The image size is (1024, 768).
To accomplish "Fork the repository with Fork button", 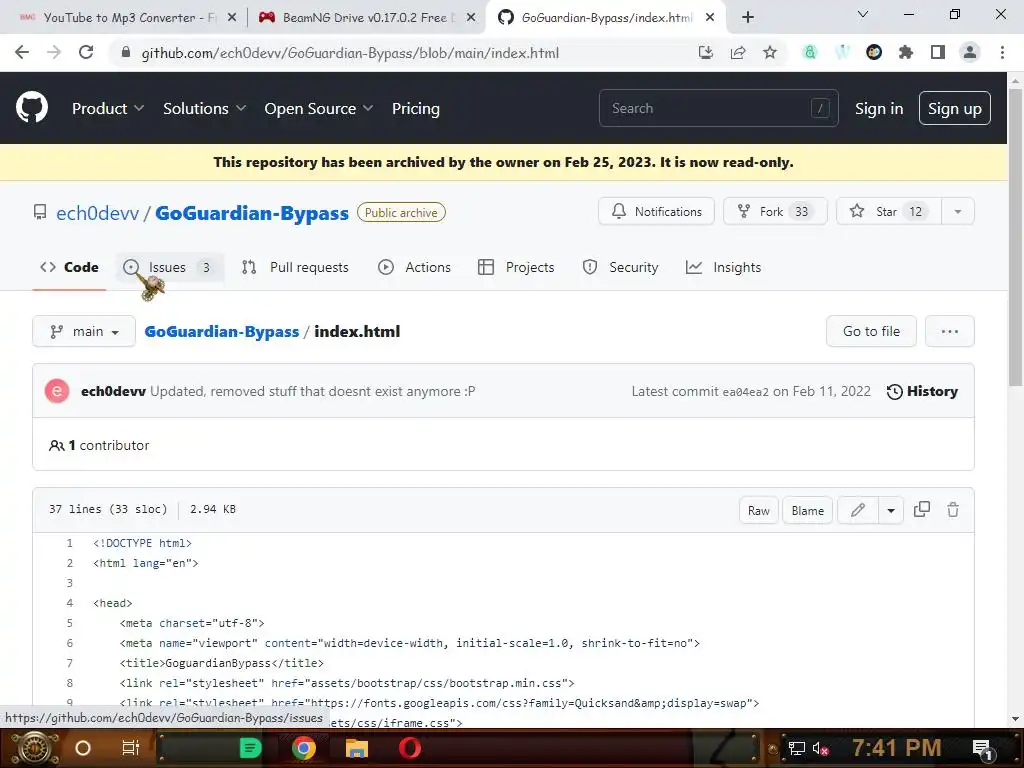I will (x=775, y=212).
